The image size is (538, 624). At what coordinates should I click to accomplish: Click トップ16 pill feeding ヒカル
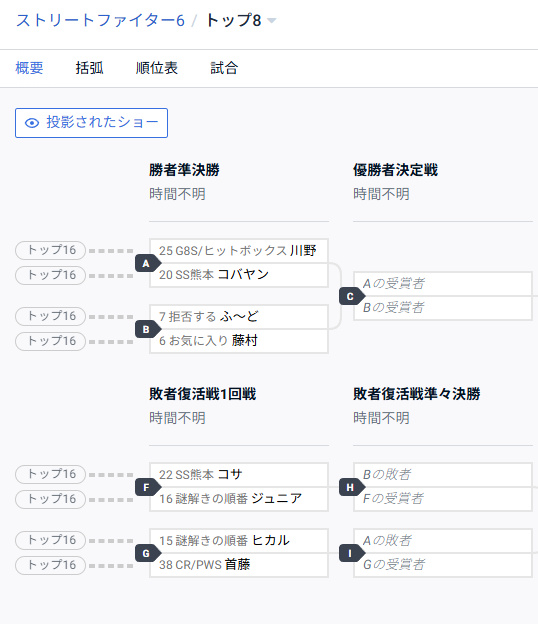point(51,540)
